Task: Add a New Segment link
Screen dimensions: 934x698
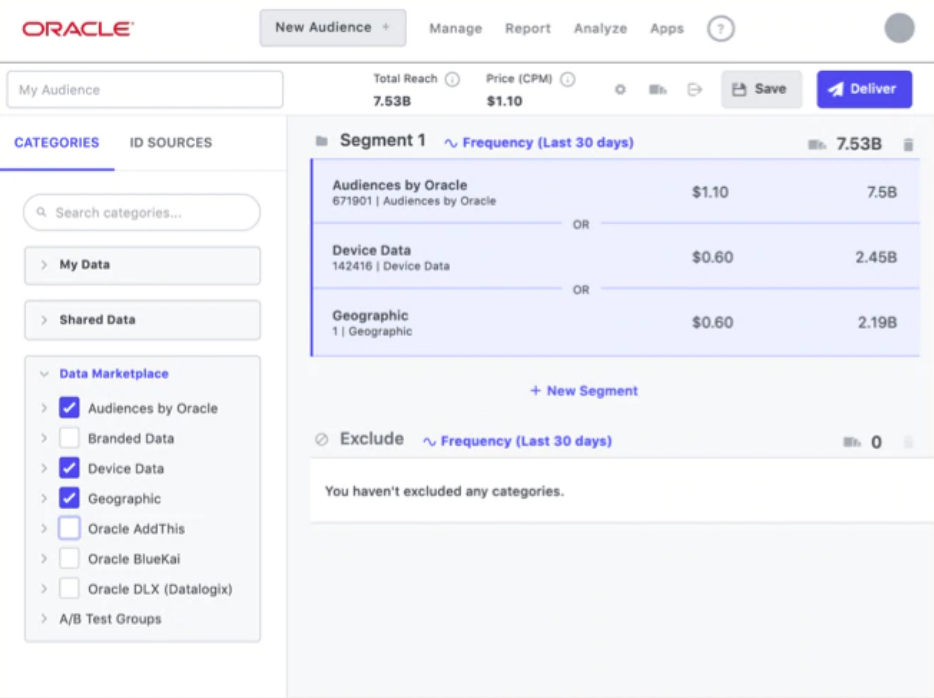Action: 584,391
